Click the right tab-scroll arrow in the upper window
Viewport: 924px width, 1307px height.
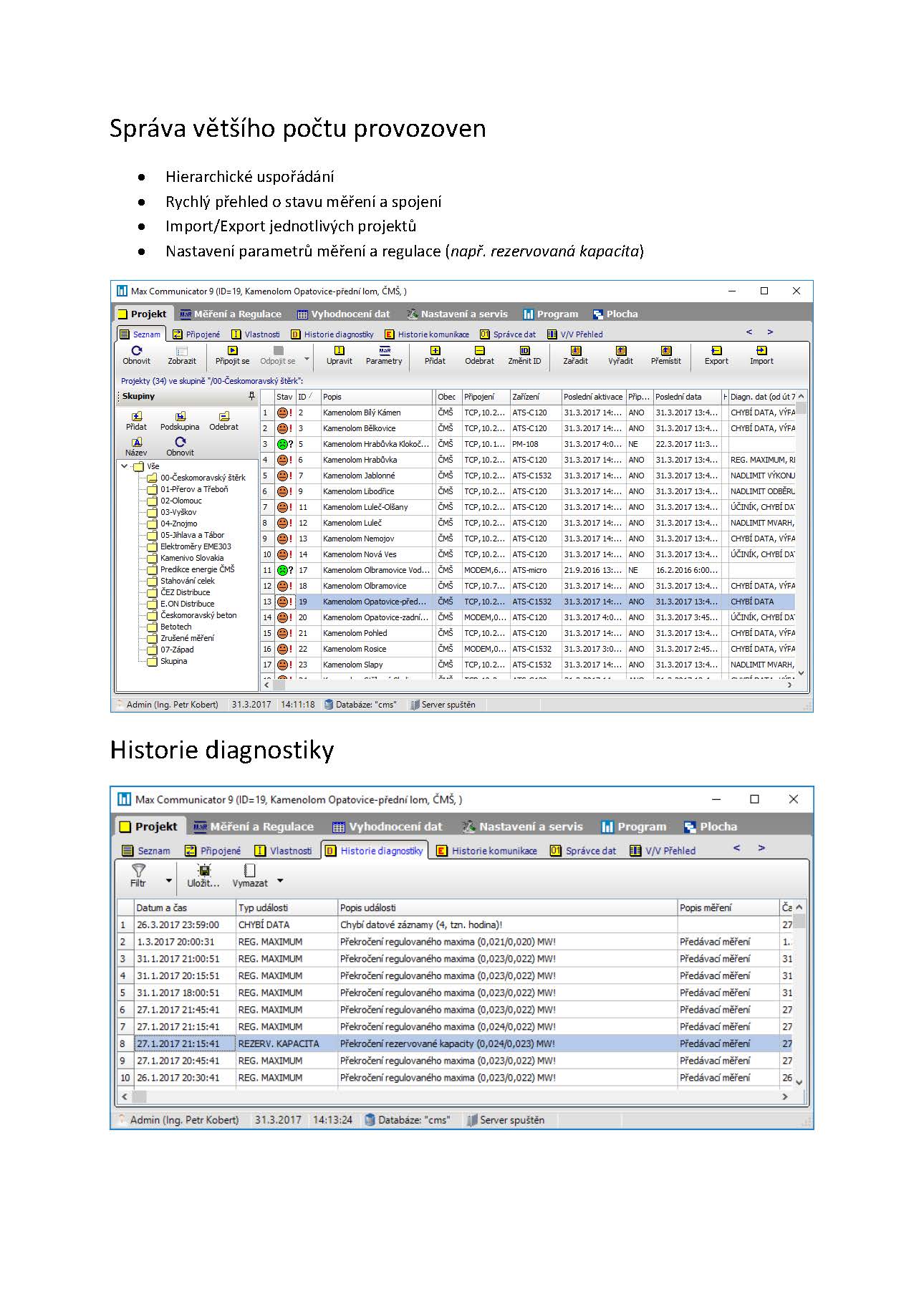[x=770, y=332]
